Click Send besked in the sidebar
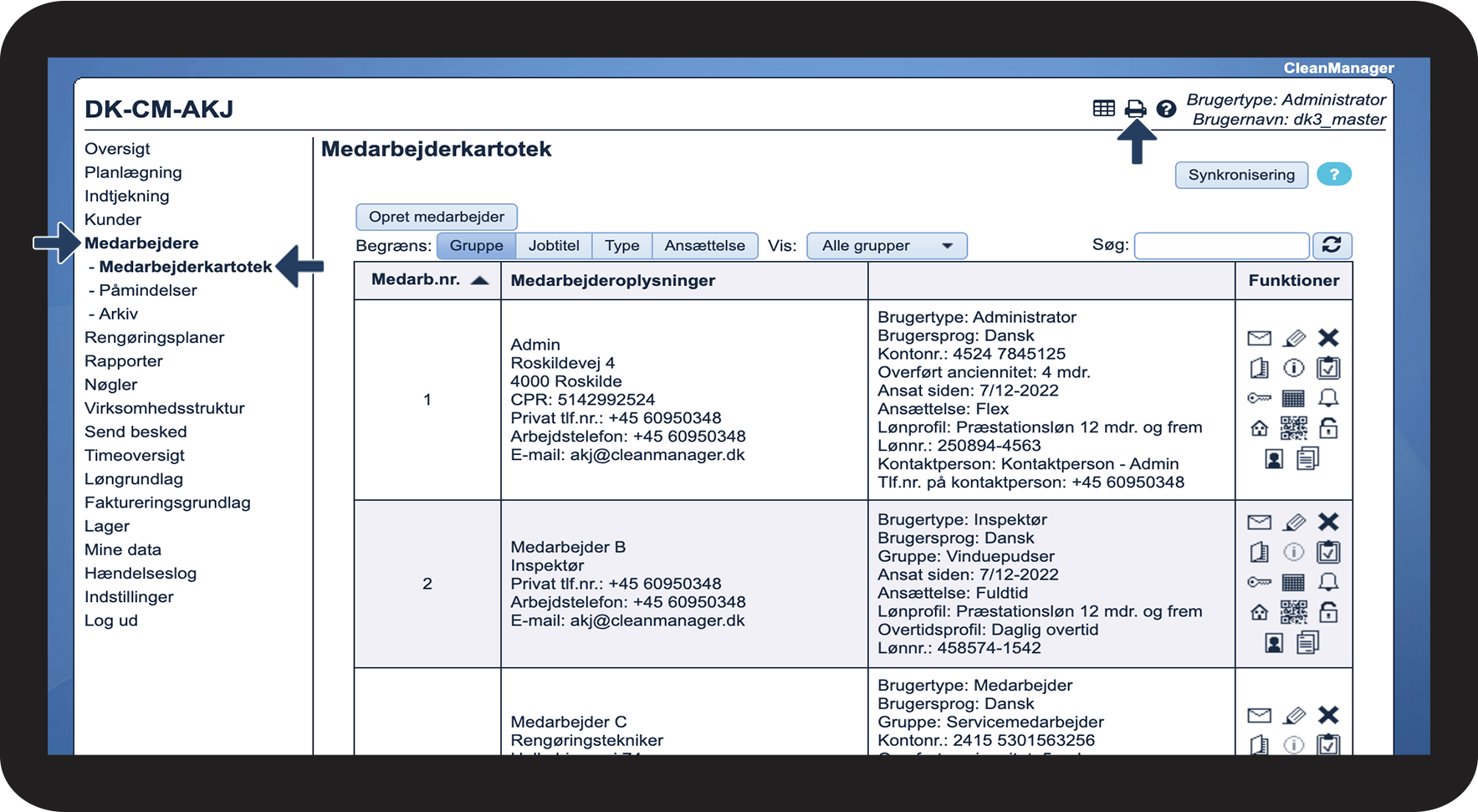 tap(136, 432)
